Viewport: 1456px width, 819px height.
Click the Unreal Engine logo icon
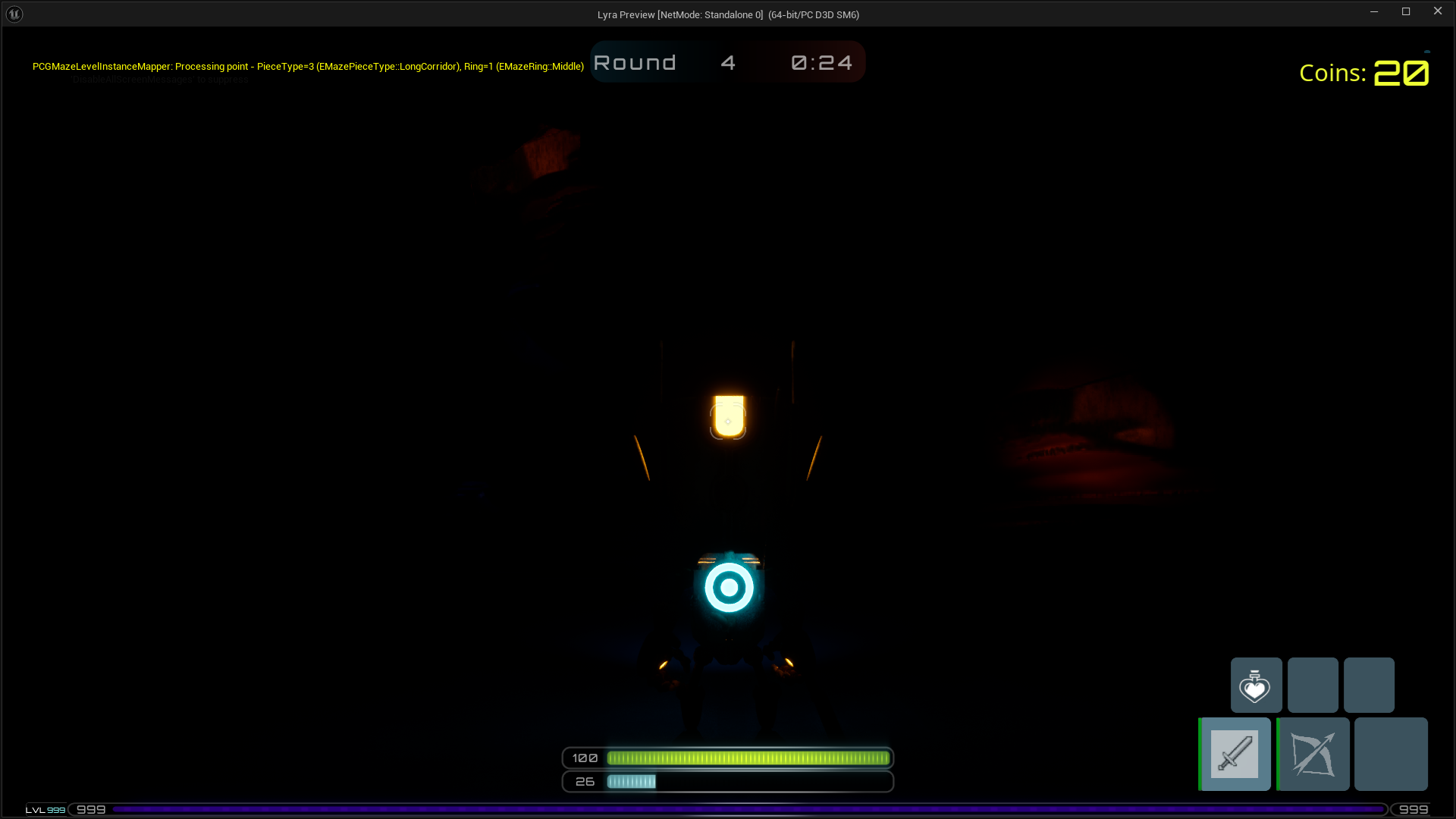(x=14, y=14)
